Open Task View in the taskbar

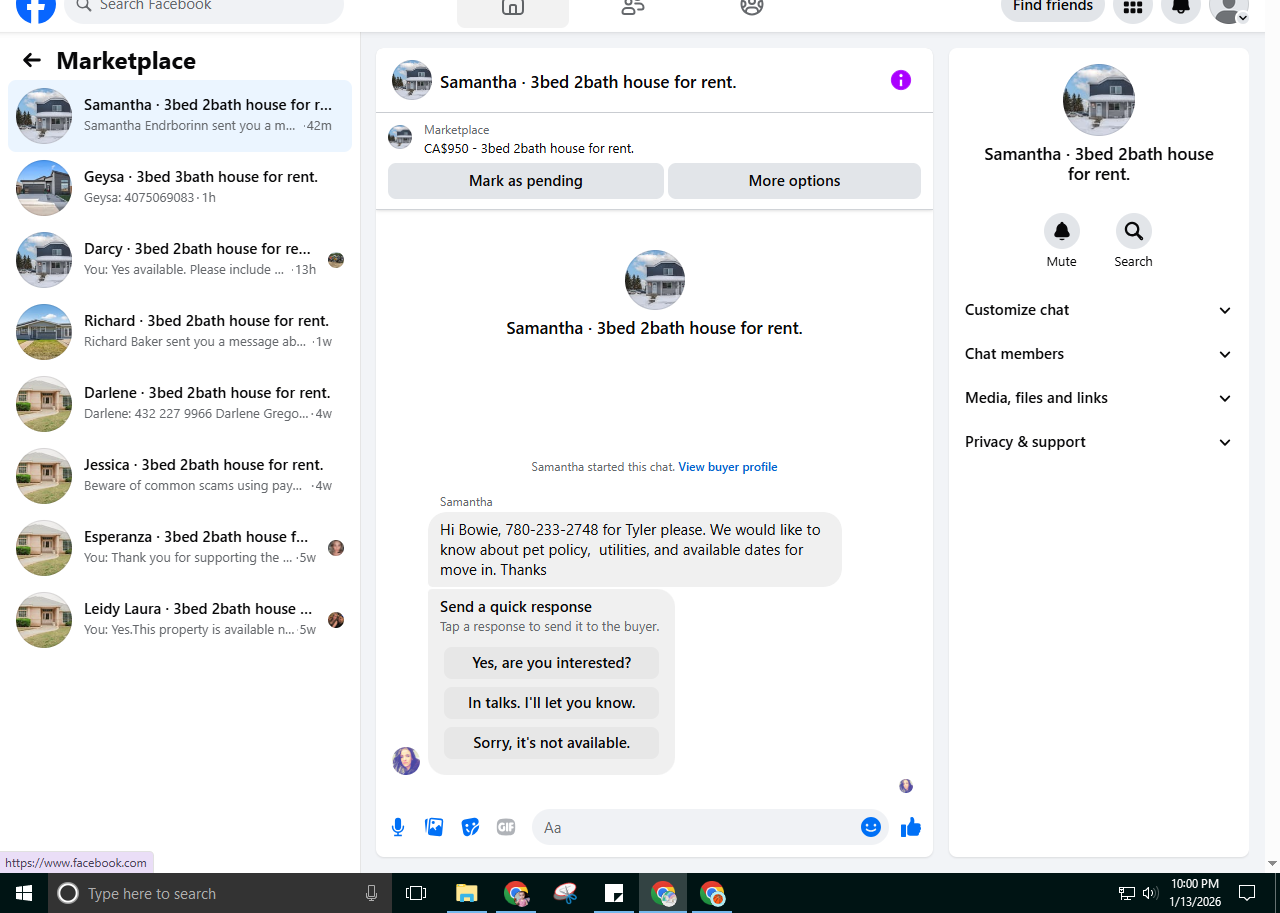[x=416, y=893]
